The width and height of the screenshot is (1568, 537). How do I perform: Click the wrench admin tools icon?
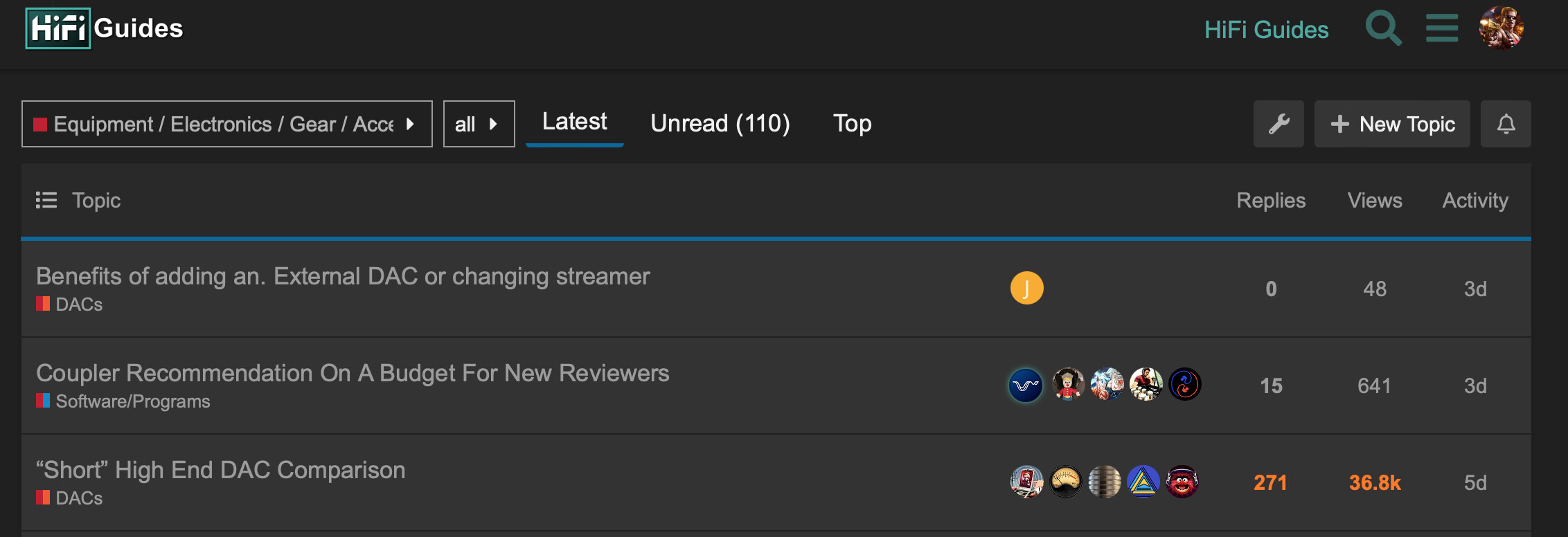tap(1279, 124)
